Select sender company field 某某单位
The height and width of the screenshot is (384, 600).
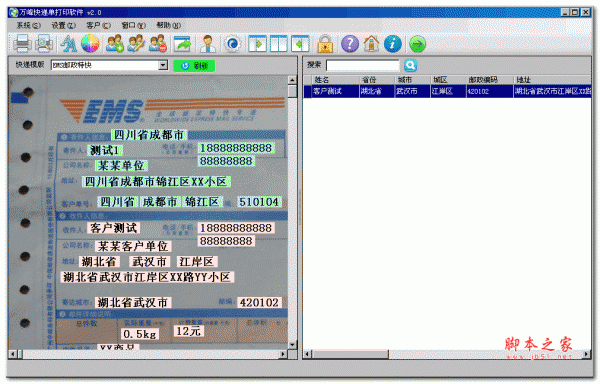pos(121,166)
